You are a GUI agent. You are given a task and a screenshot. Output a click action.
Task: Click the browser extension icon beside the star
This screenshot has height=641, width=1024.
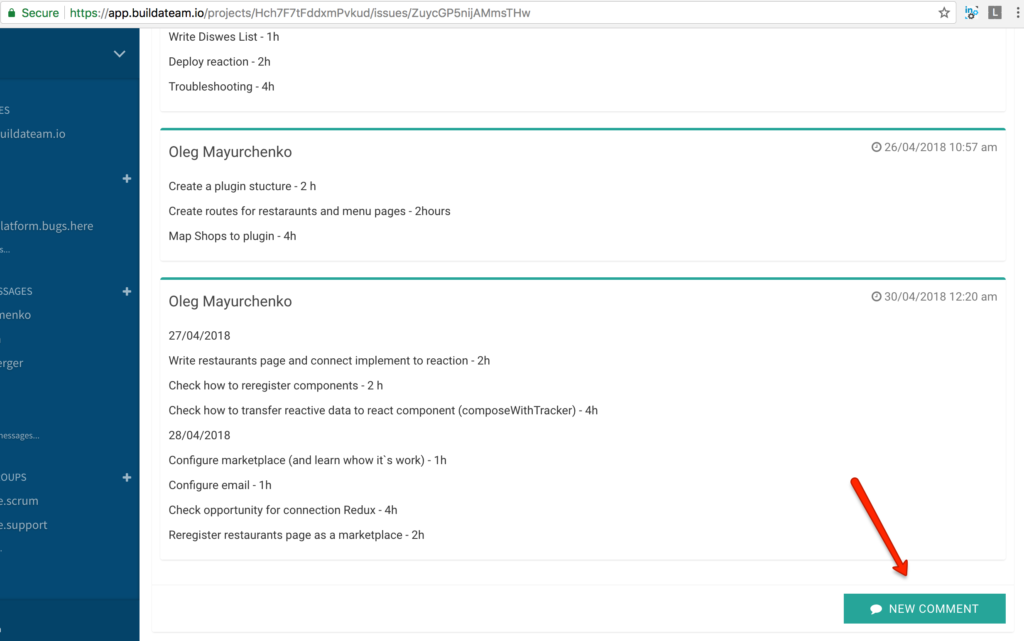point(971,12)
